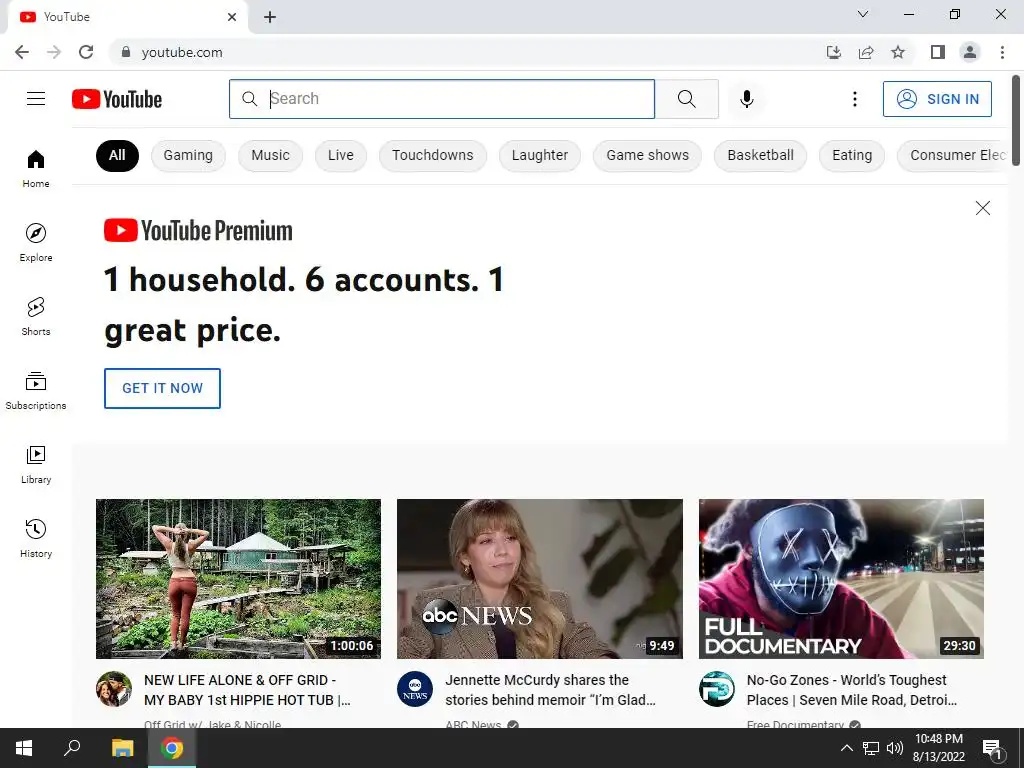Open Jennette McCurdy video title
The height and width of the screenshot is (768, 1024).
(551, 690)
